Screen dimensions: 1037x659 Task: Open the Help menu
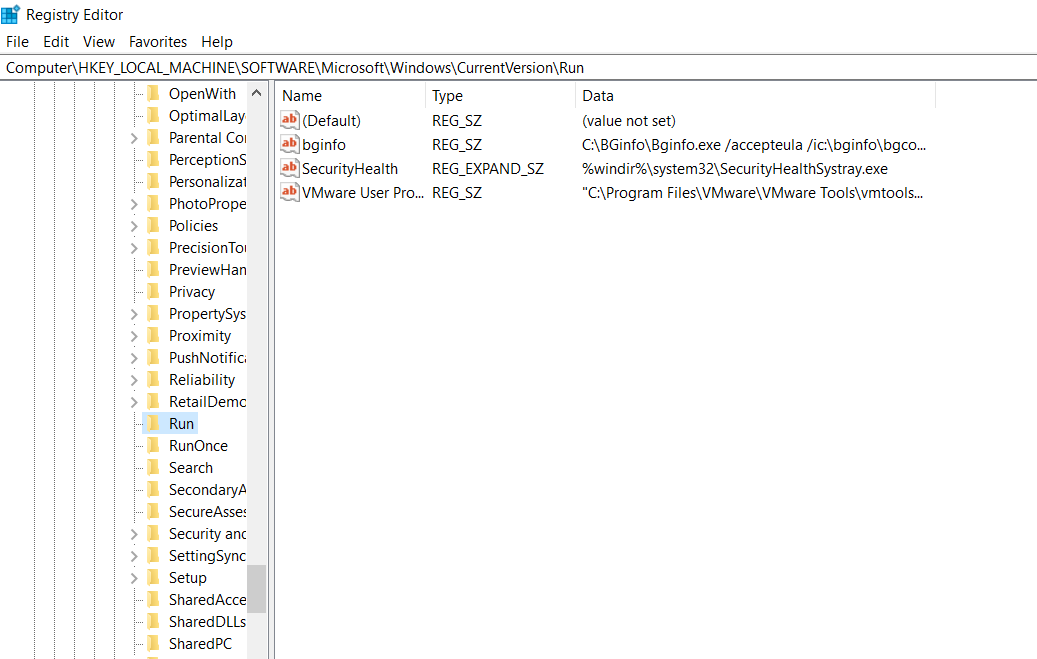point(217,42)
